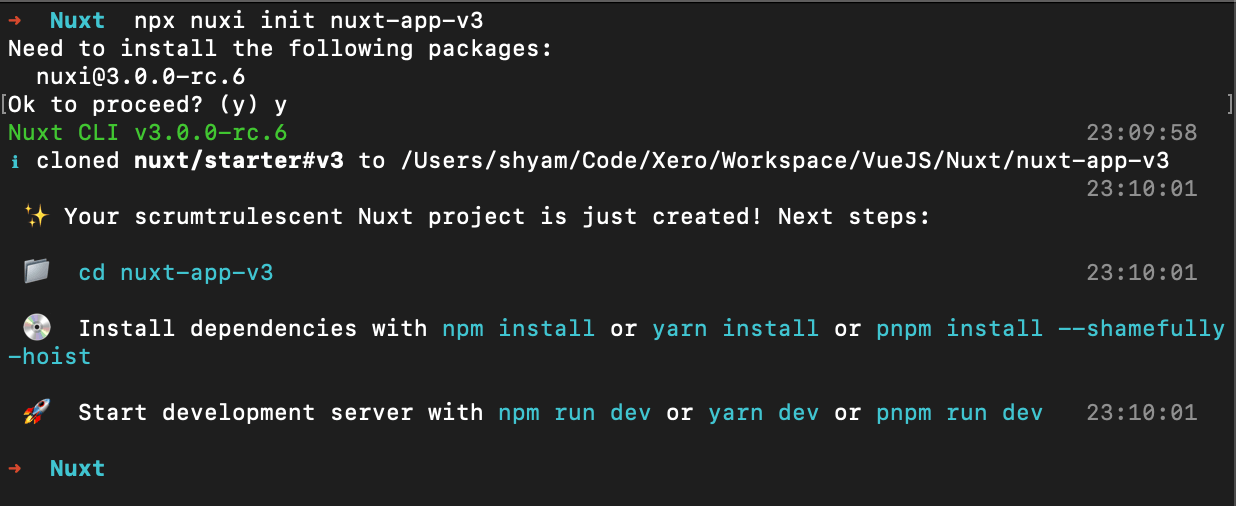Click the disc emoji before Install dependencies
Screen dimensions: 1236x506
36,327
